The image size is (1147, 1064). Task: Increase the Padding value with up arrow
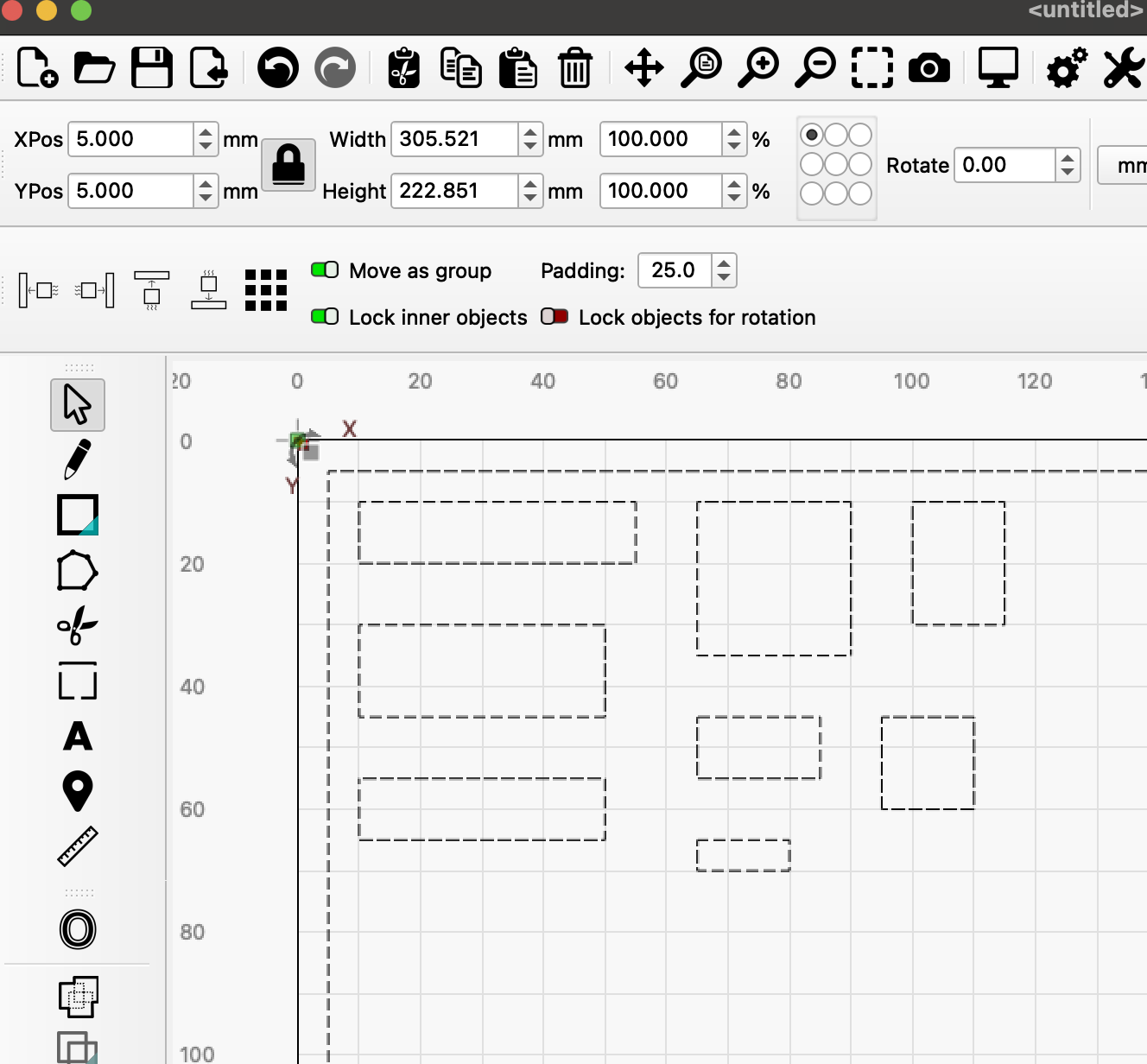tap(724, 263)
